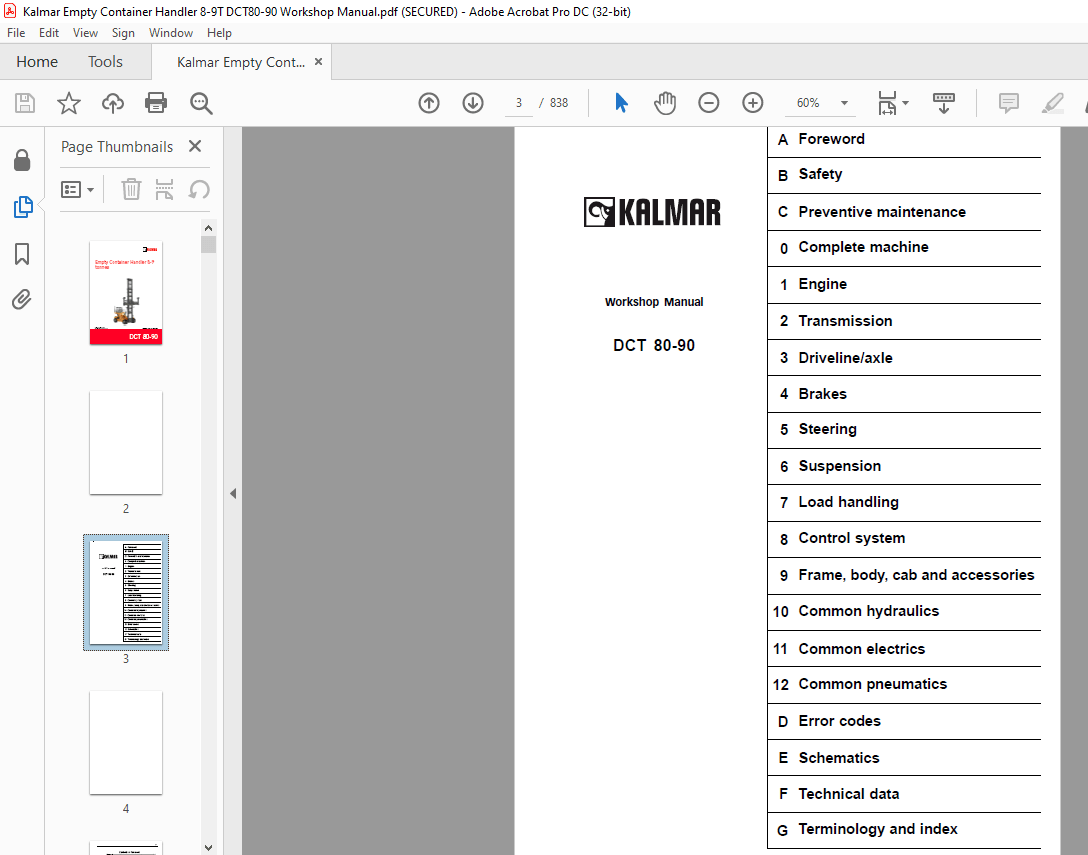Switch to the Tools tab
This screenshot has width=1088, height=855.
(x=105, y=61)
